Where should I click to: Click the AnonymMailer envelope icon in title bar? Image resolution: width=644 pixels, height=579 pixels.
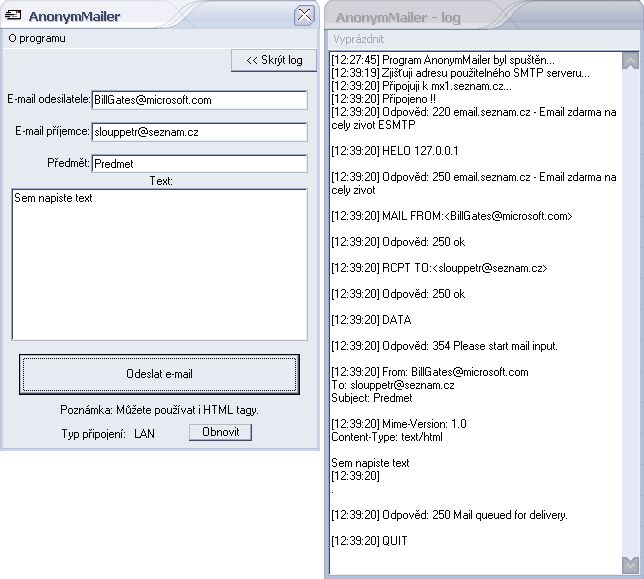coord(13,15)
